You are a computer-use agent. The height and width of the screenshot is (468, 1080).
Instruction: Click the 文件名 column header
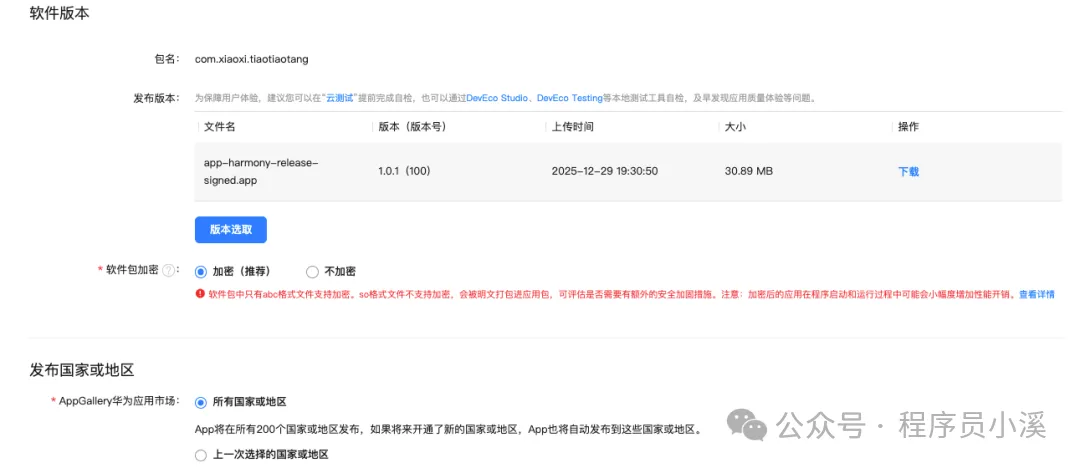click(x=220, y=127)
